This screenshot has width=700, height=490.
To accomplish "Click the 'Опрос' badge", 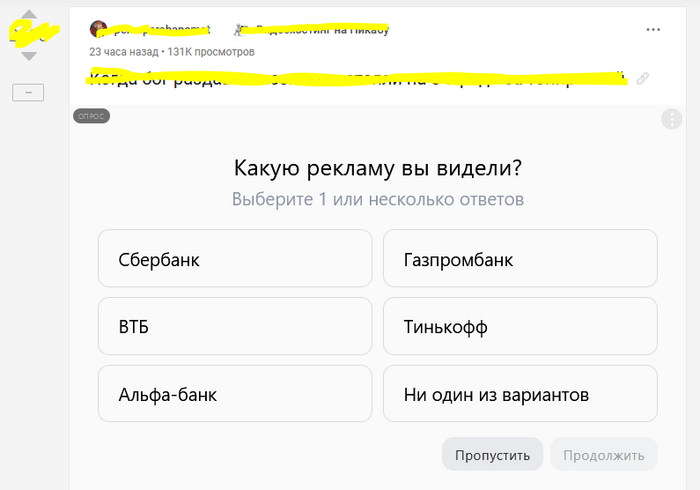I will pyautogui.click(x=92, y=116).
